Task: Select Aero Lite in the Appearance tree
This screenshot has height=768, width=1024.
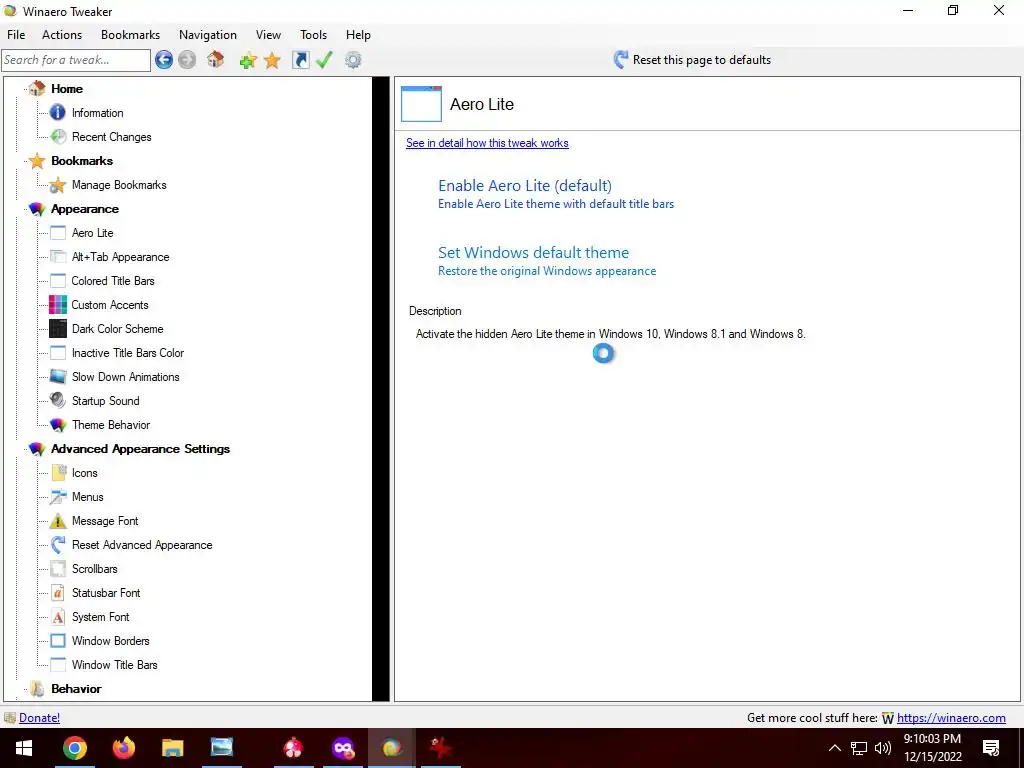Action: [x=93, y=232]
